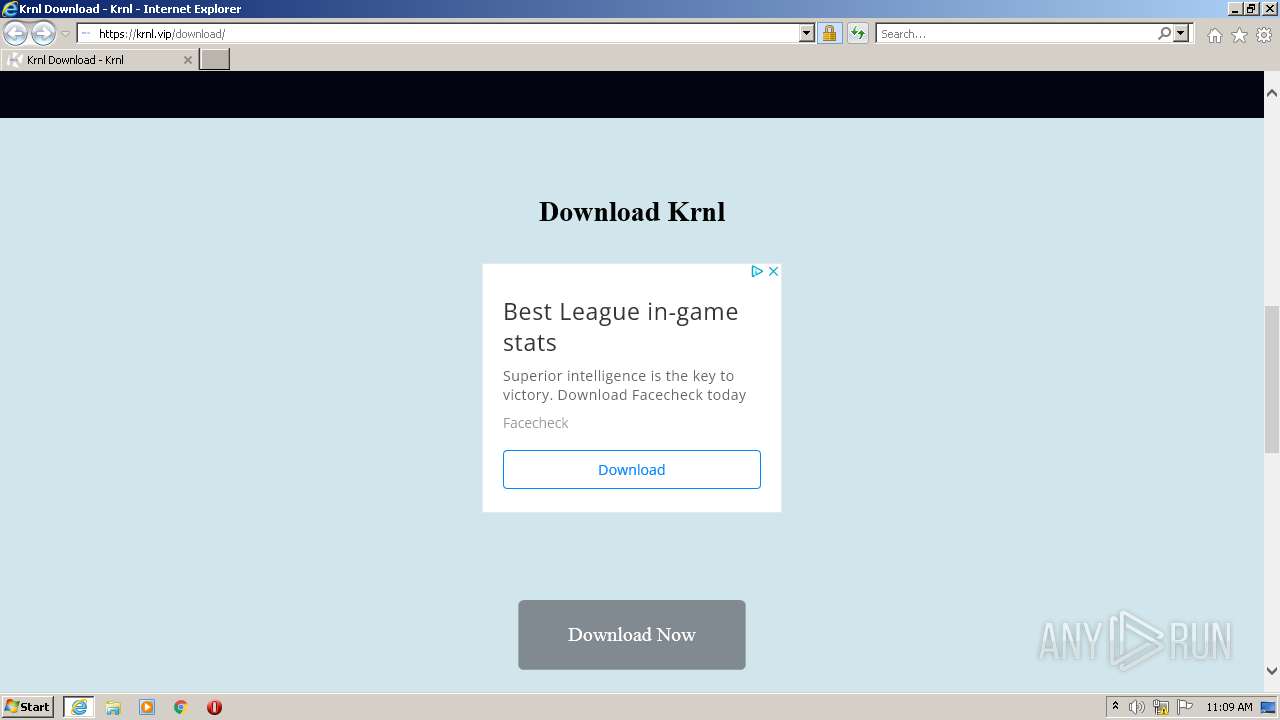
Task: Show hidden system tray icons
Action: click(1116, 707)
